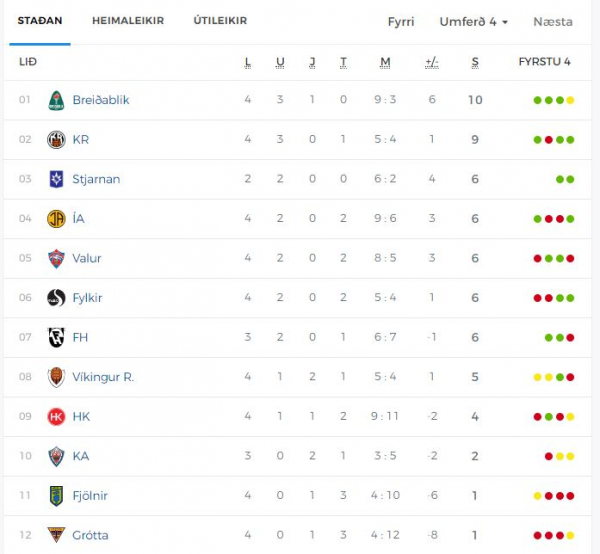This screenshot has width=600, height=554.
Task: Click the ÍA yellow round logo
Action: (x=56, y=219)
